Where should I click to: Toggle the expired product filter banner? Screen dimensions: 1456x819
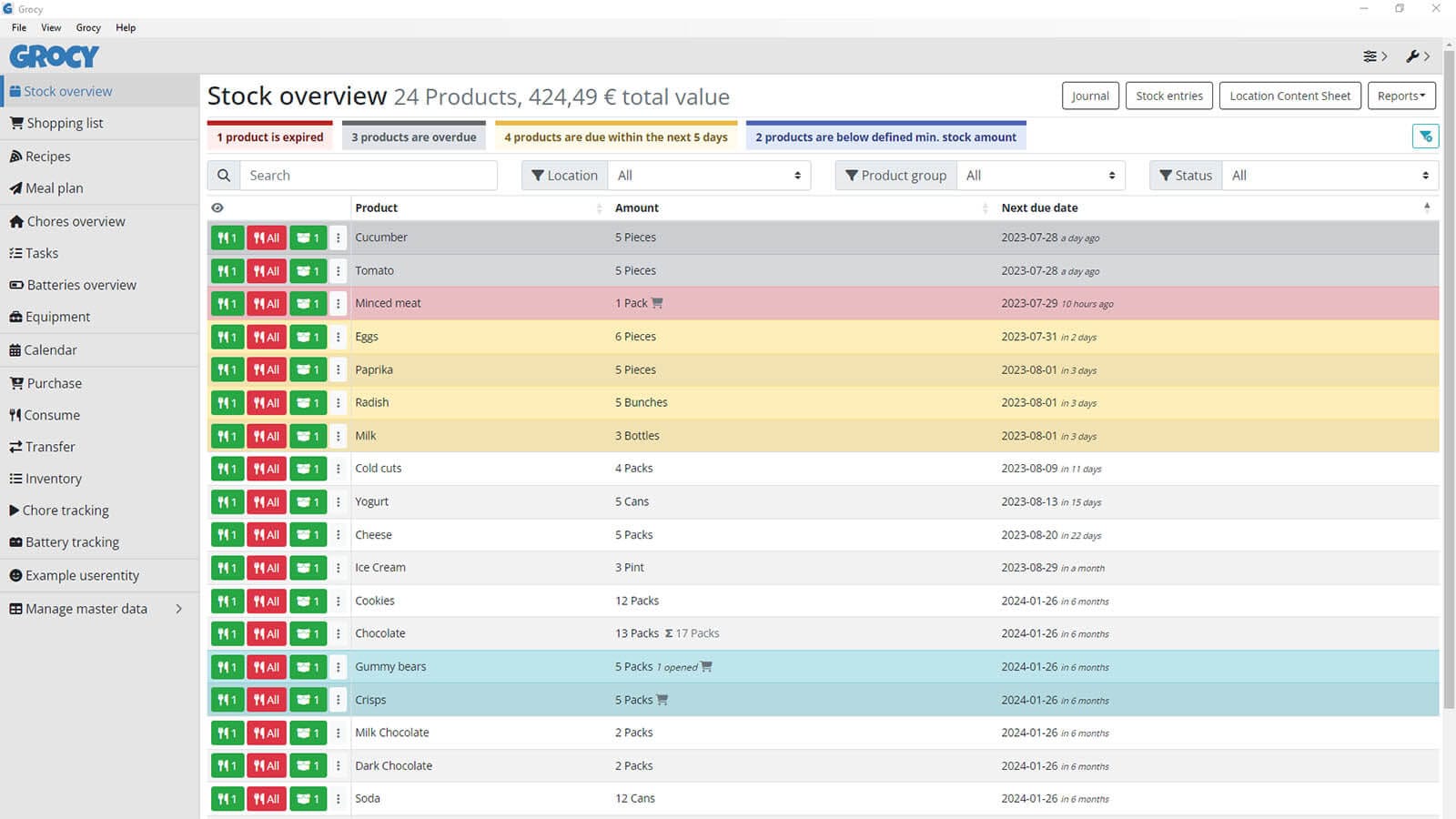270,136
